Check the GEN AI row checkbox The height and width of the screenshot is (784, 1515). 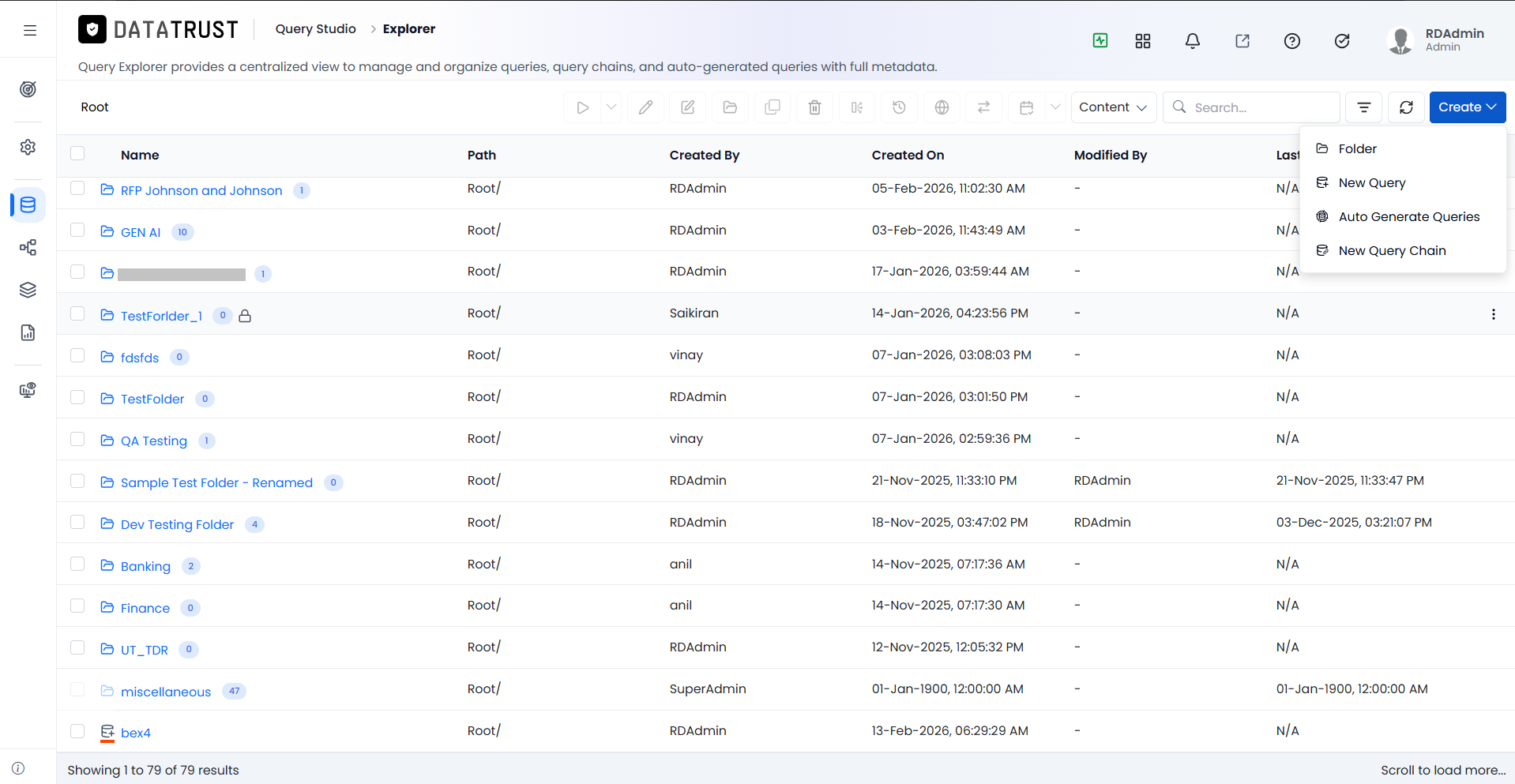(77, 230)
